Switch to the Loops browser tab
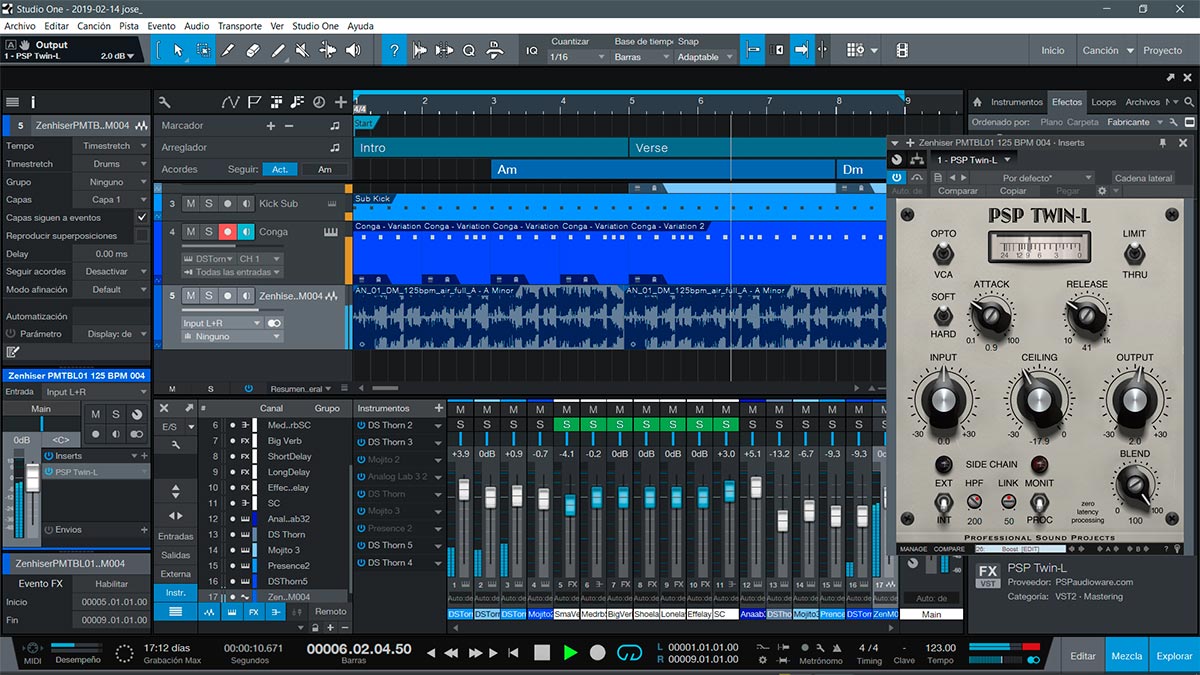 1104,102
